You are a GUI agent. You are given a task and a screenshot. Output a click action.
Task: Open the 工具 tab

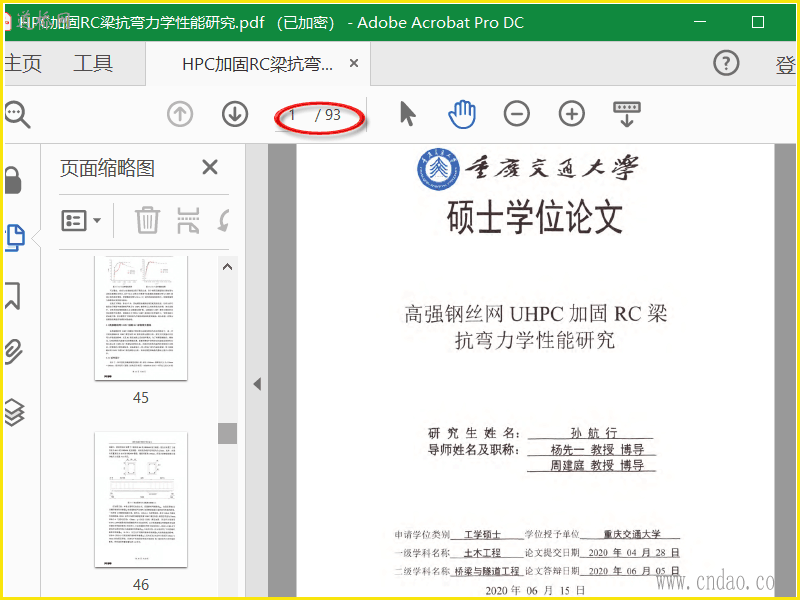coord(93,64)
